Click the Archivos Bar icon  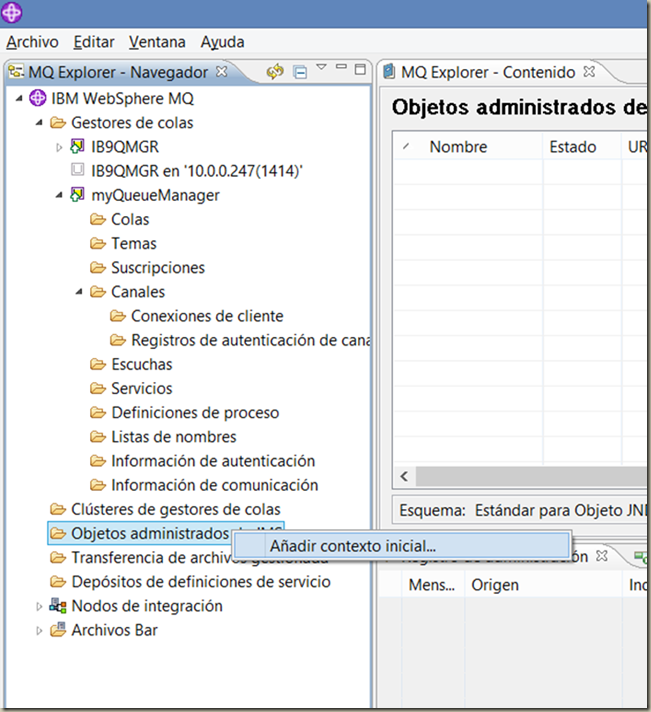pos(58,629)
